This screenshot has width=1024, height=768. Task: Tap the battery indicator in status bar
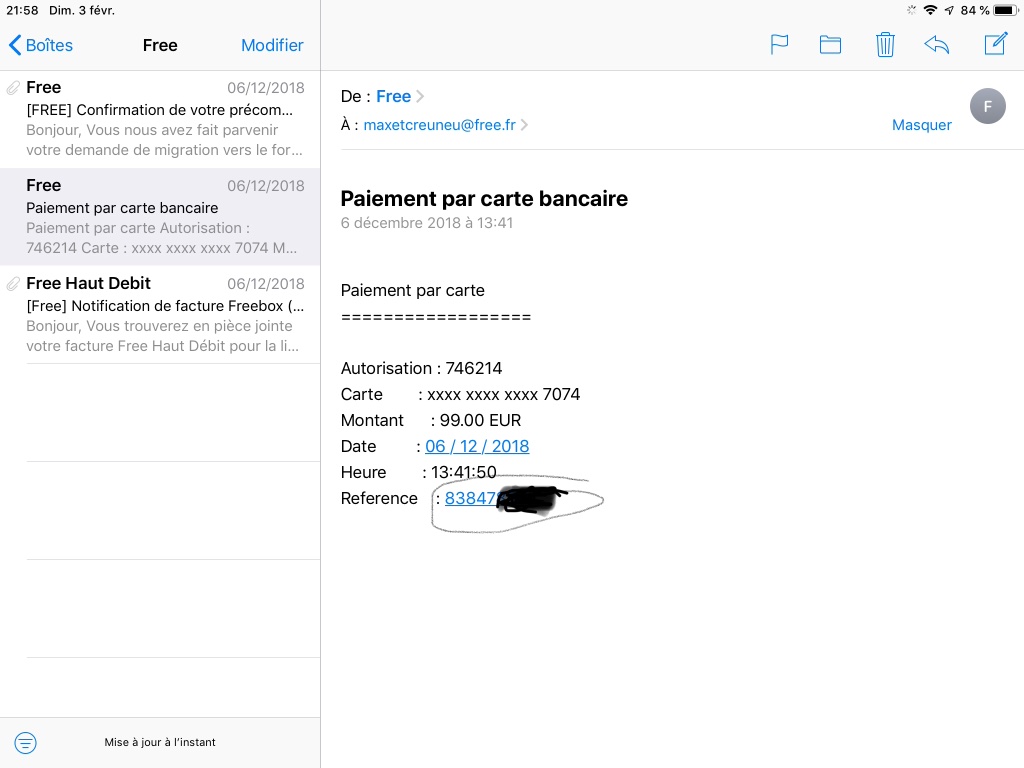tap(1006, 10)
